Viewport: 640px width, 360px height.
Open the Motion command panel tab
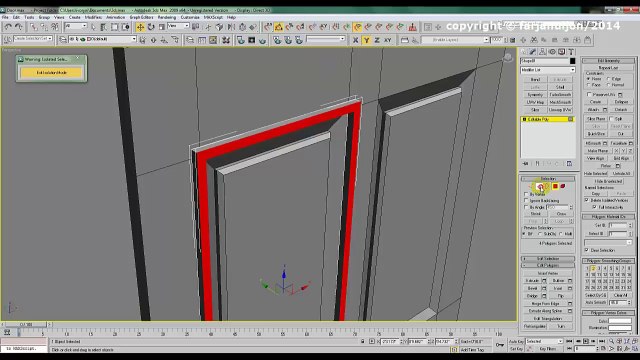[552, 52]
